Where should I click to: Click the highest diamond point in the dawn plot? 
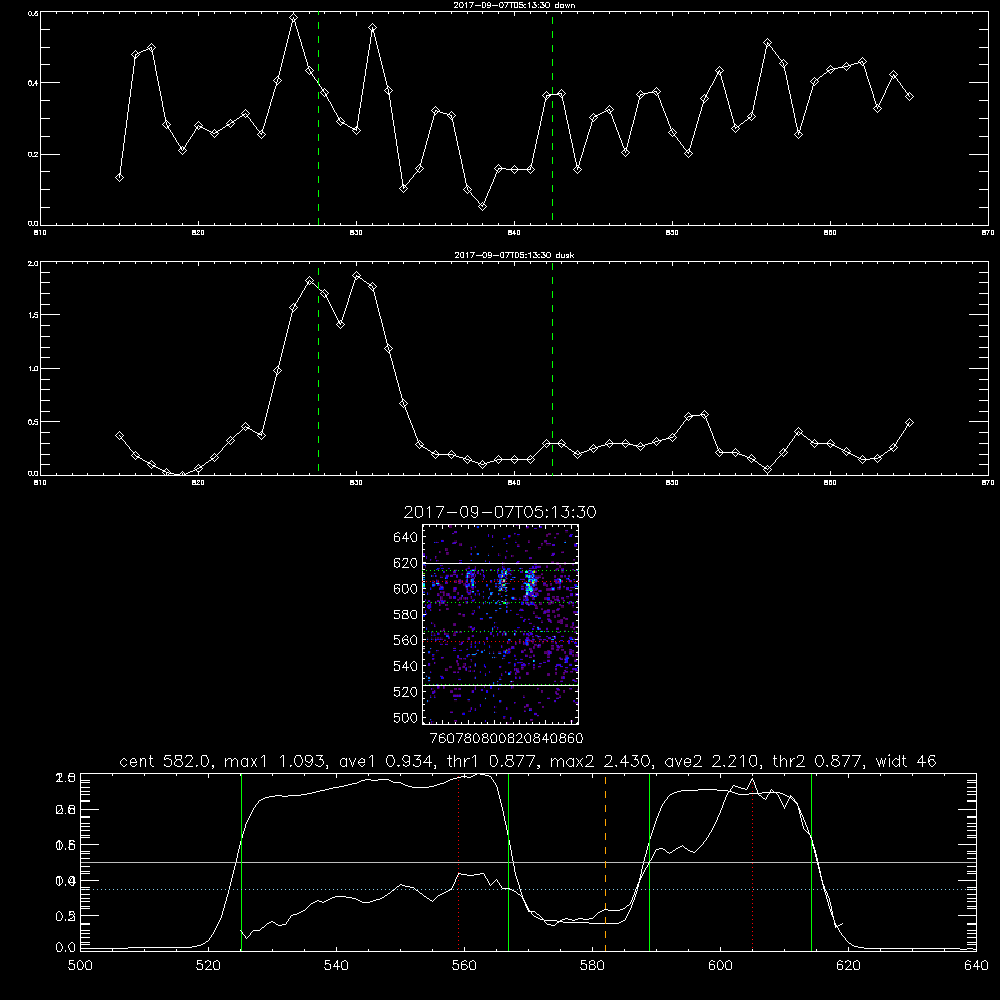coord(293,18)
